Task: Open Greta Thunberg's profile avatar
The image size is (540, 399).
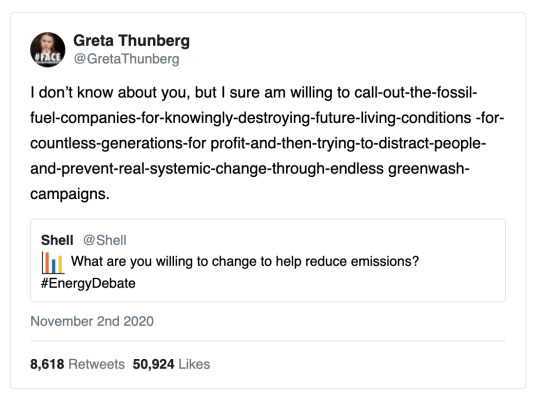Action: (x=48, y=50)
